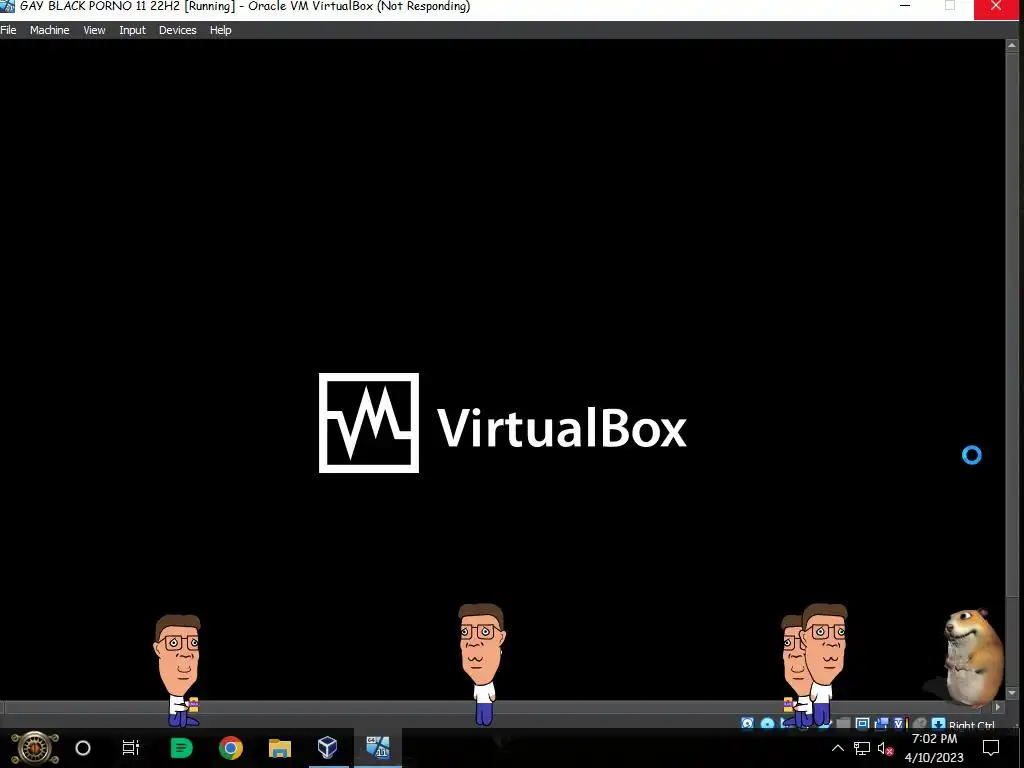Click the vertical scrollbar down arrow

tap(1012, 693)
